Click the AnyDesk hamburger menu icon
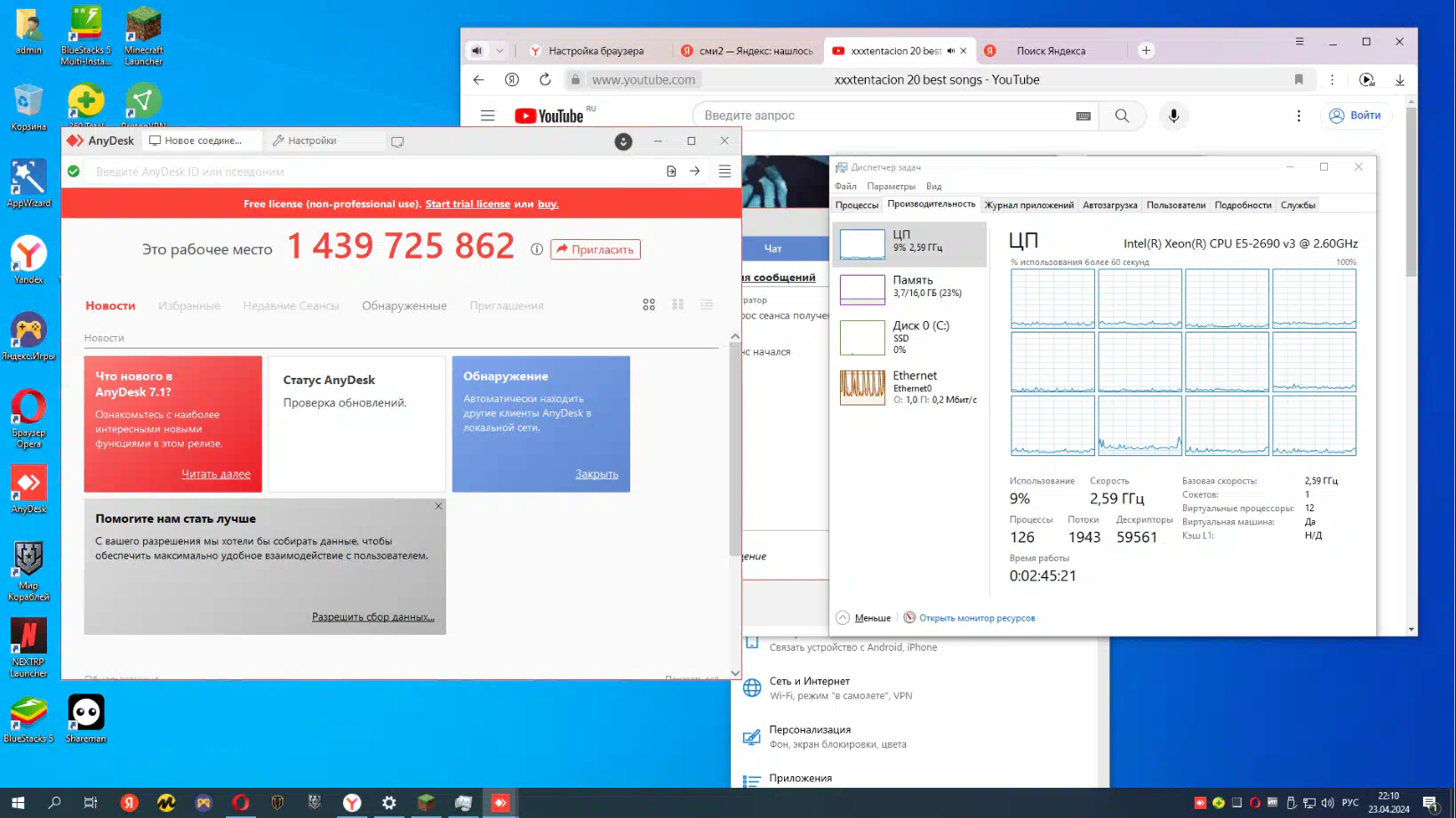1456x818 pixels. tap(724, 172)
